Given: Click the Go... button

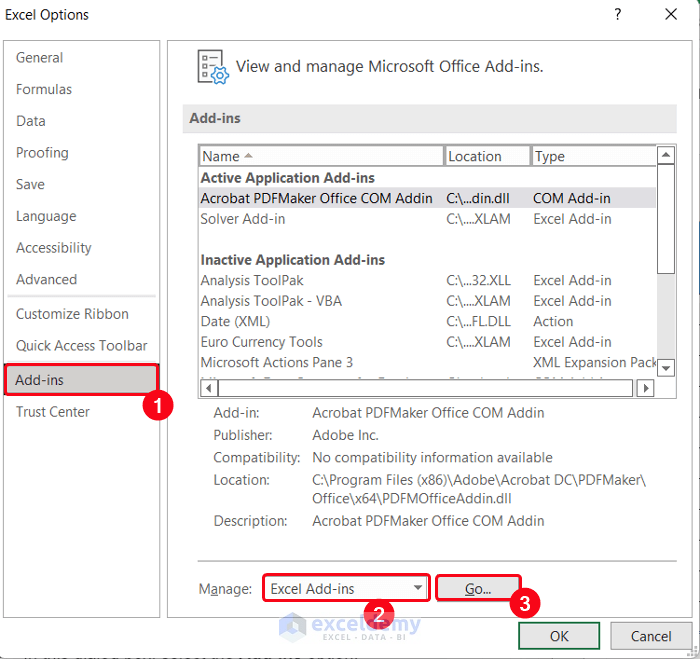Looking at the screenshot, I should (x=478, y=588).
